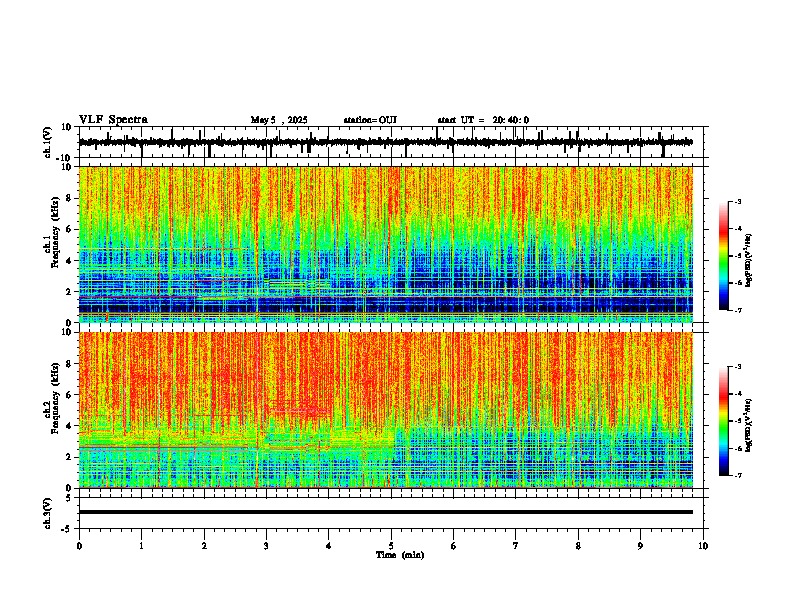Click the ch.1 spectrogram "4" kHz tick label
The width and height of the screenshot is (792, 612).
(x=69, y=261)
